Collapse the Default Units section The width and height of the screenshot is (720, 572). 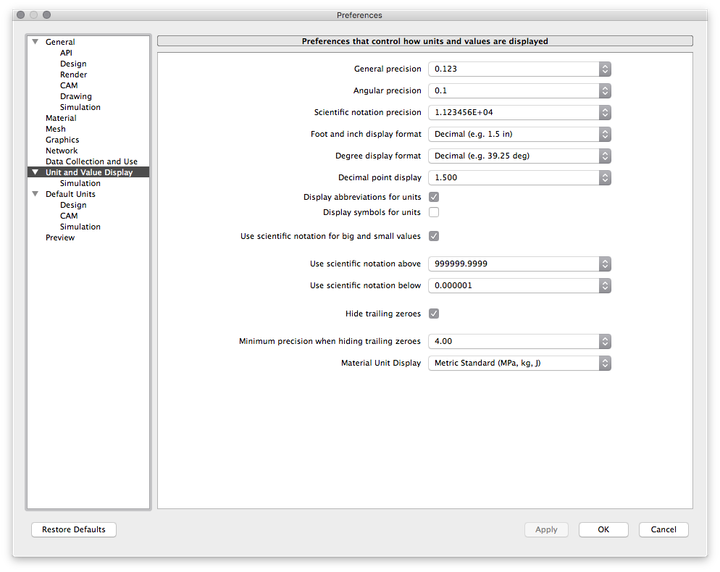tap(35, 194)
